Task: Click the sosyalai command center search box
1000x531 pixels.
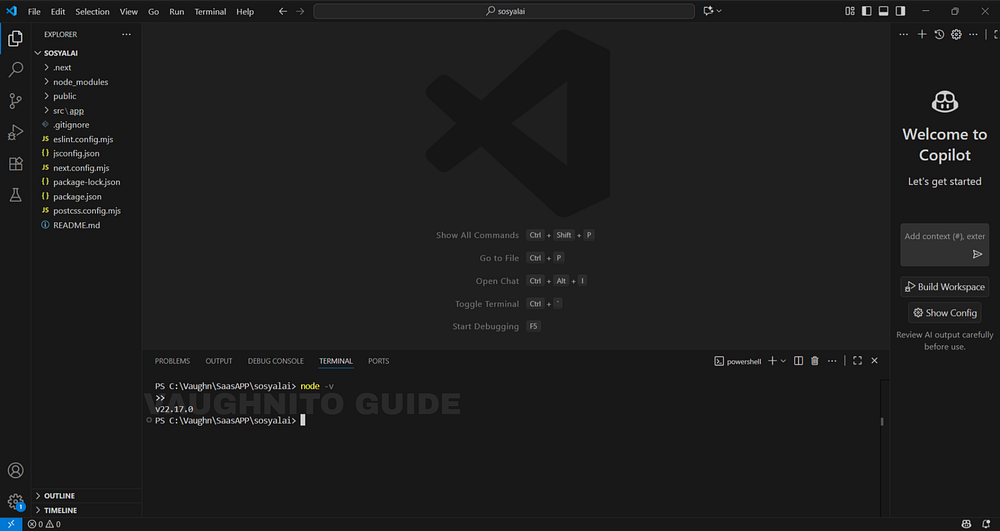Action: coord(504,11)
